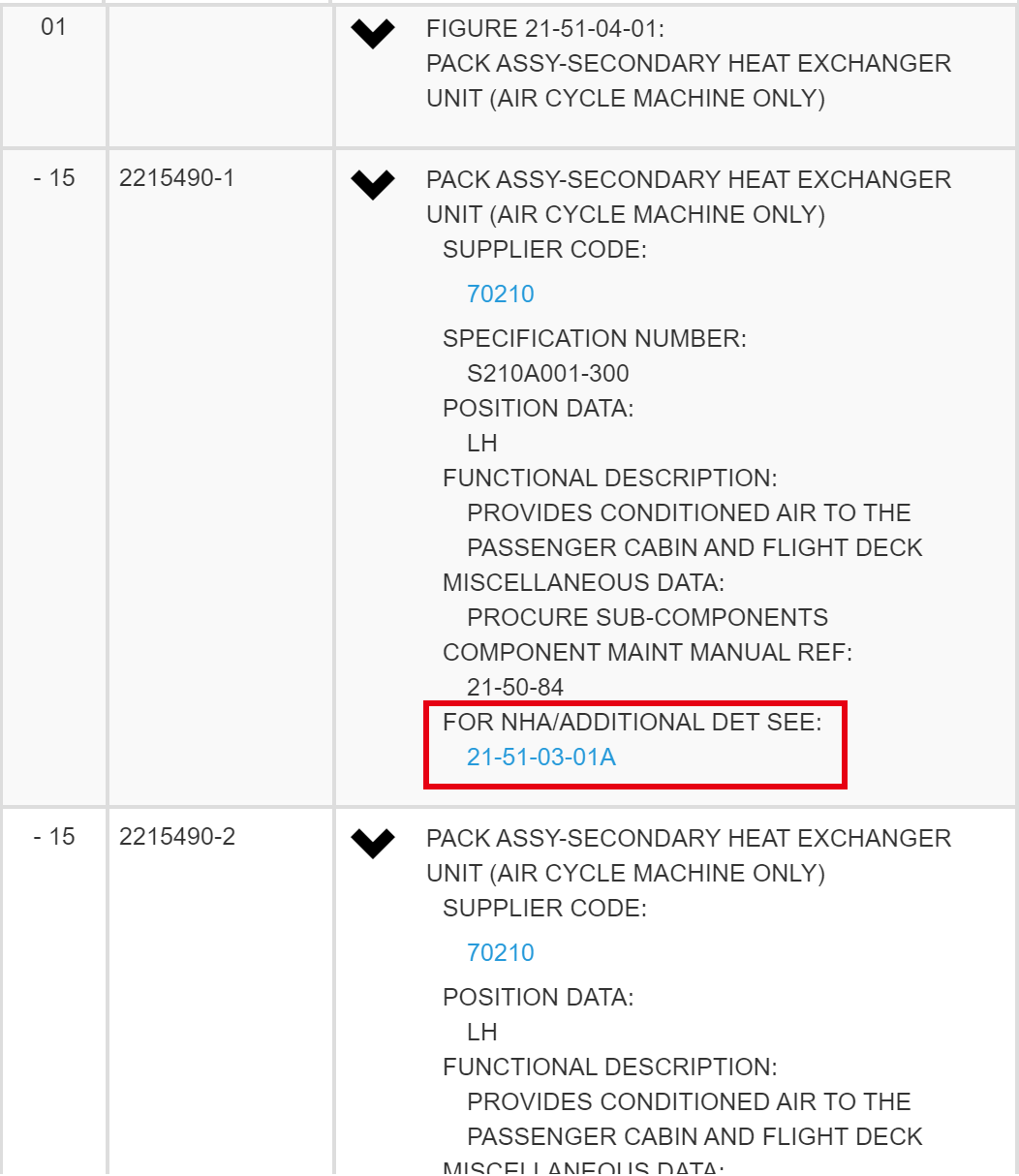Click the FOR NHA/ADDITIONAL DET SEE label
This screenshot has height=1176, width=1019.
[632, 722]
